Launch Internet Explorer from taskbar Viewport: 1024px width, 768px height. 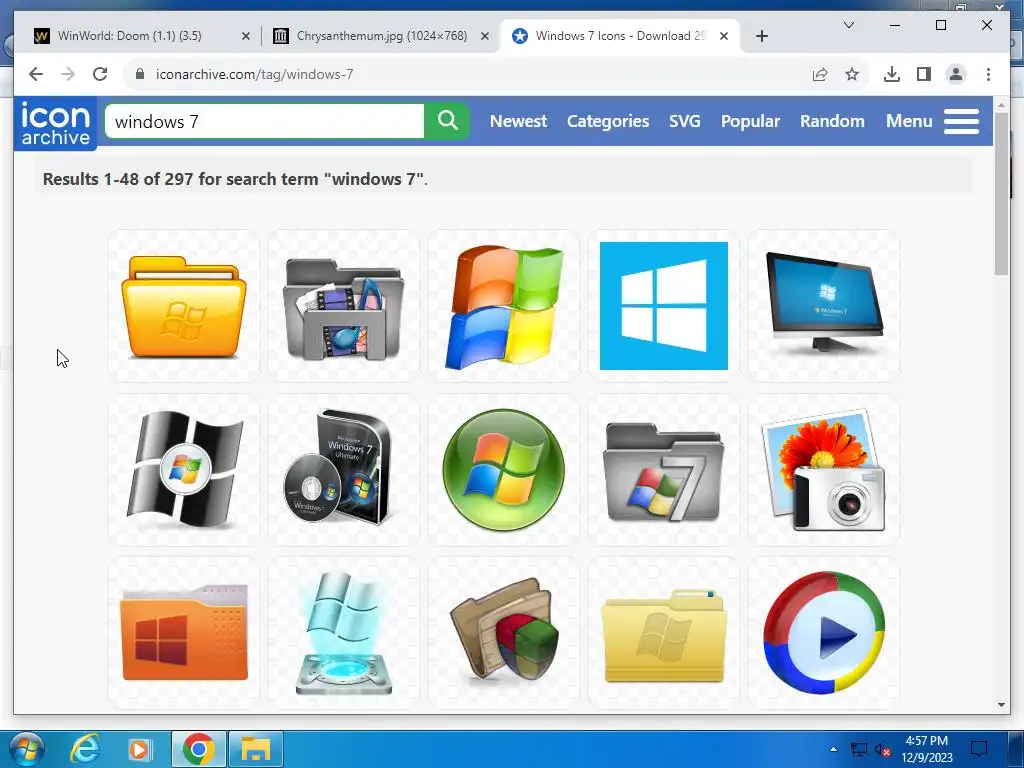pos(85,749)
